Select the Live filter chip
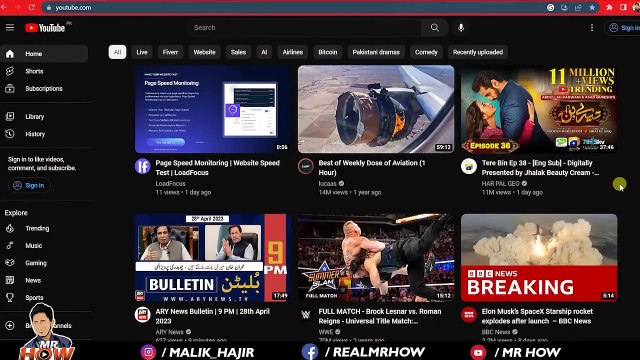 coord(142,52)
